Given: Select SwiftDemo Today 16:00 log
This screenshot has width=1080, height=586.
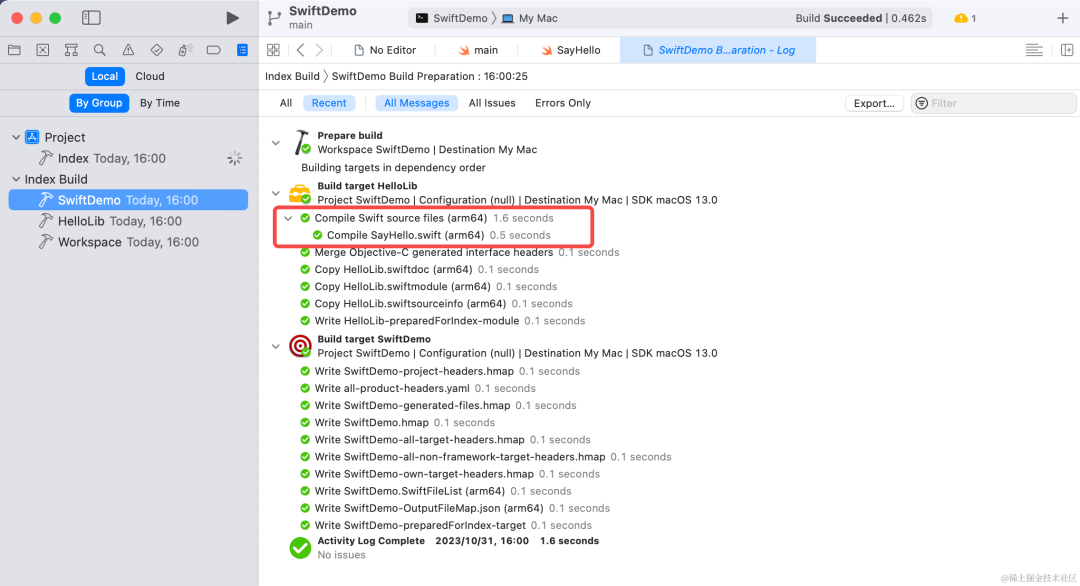Looking at the screenshot, I should pos(128,200).
